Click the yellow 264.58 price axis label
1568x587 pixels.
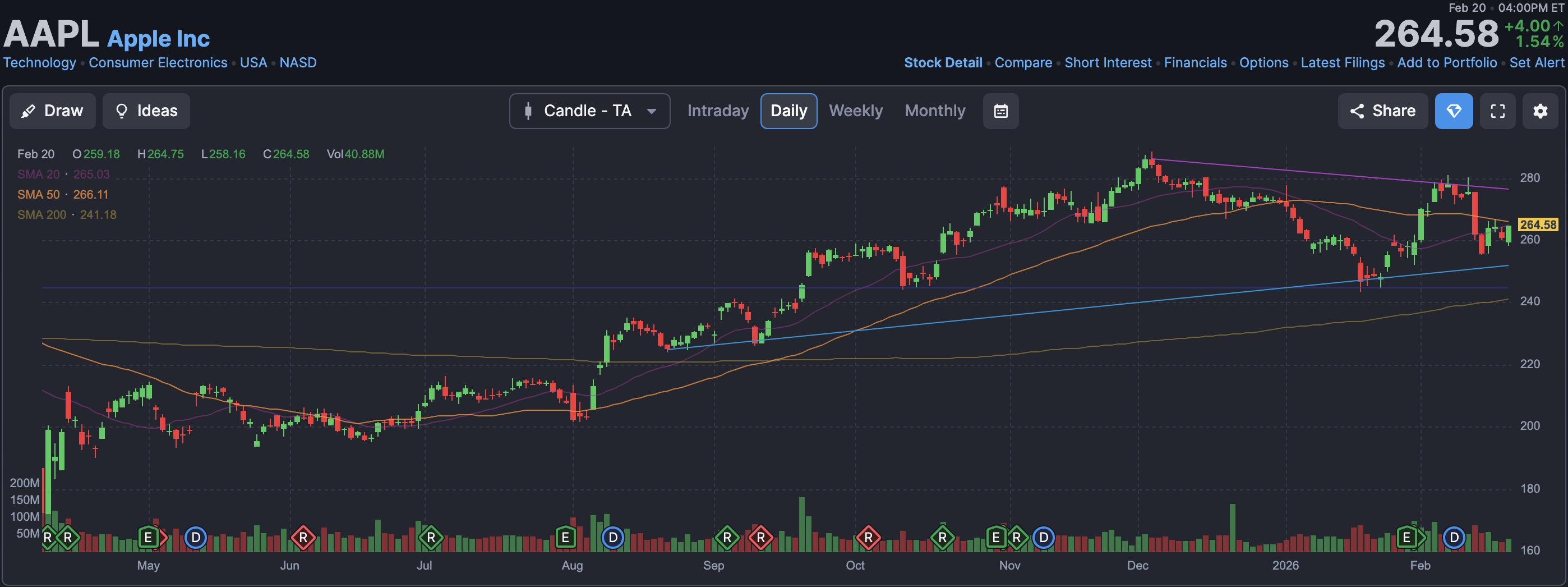[x=1538, y=224]
